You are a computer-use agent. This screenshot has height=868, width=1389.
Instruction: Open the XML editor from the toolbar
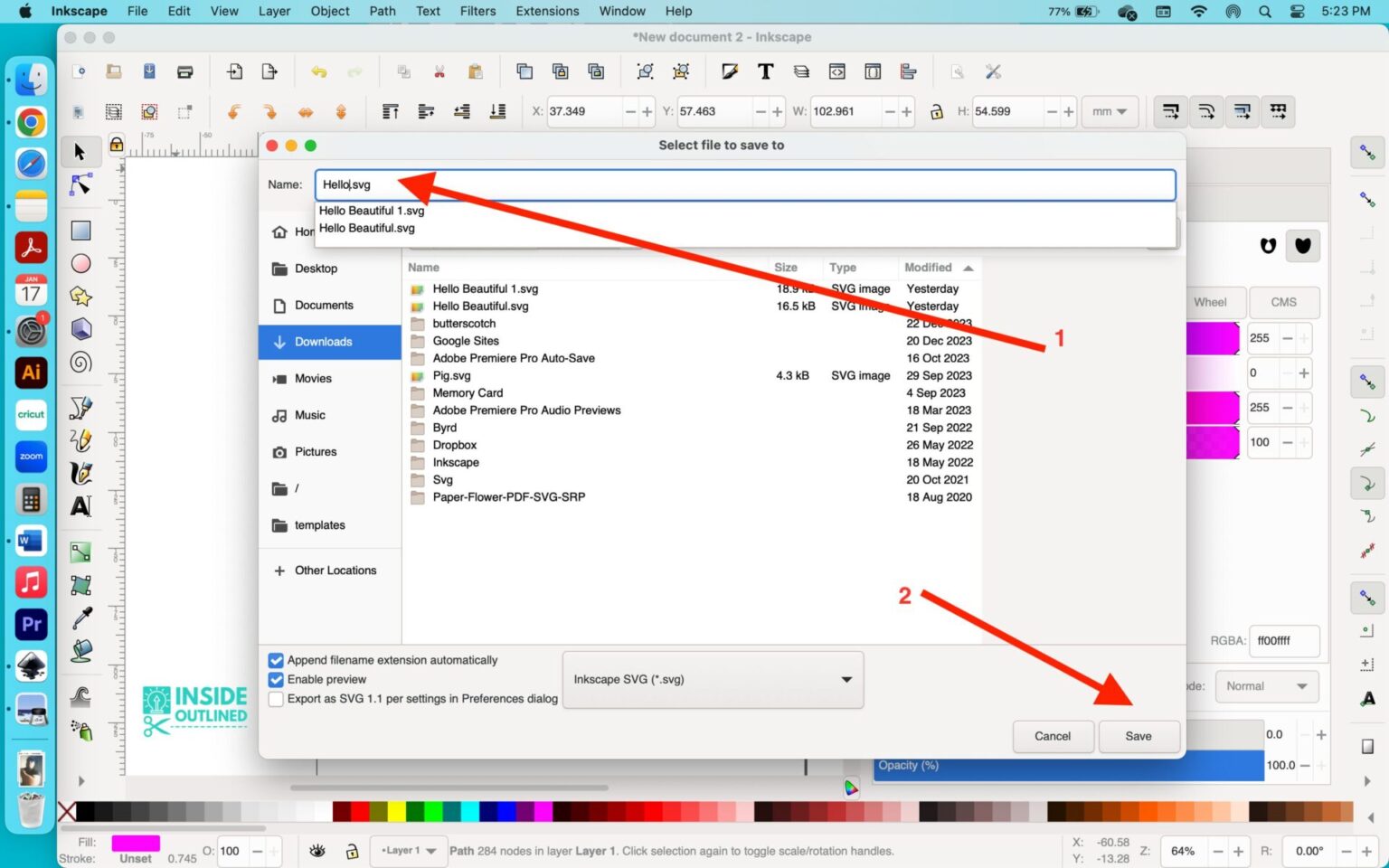(x=837, y=71)
